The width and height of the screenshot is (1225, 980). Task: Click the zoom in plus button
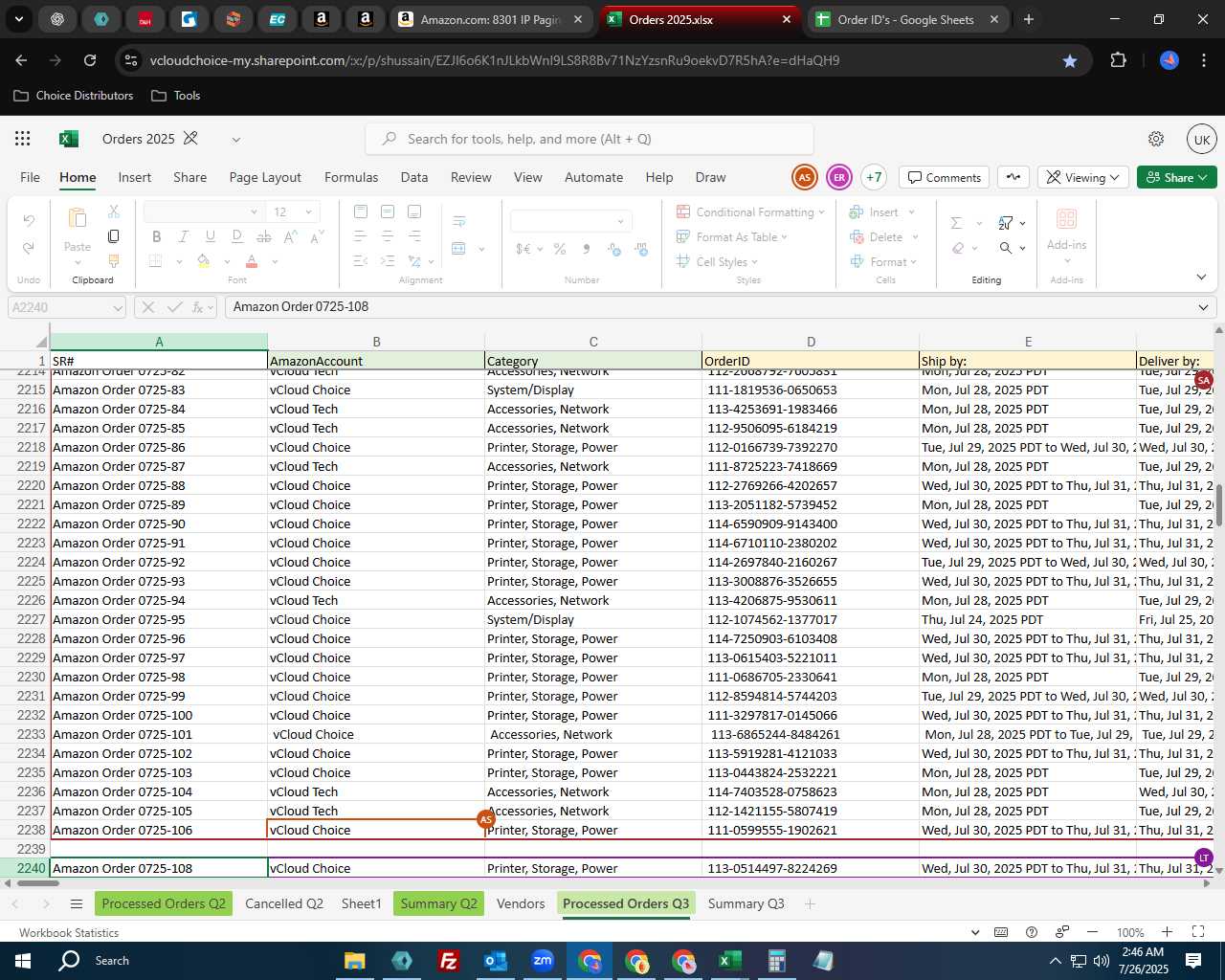pos(1167,932)
